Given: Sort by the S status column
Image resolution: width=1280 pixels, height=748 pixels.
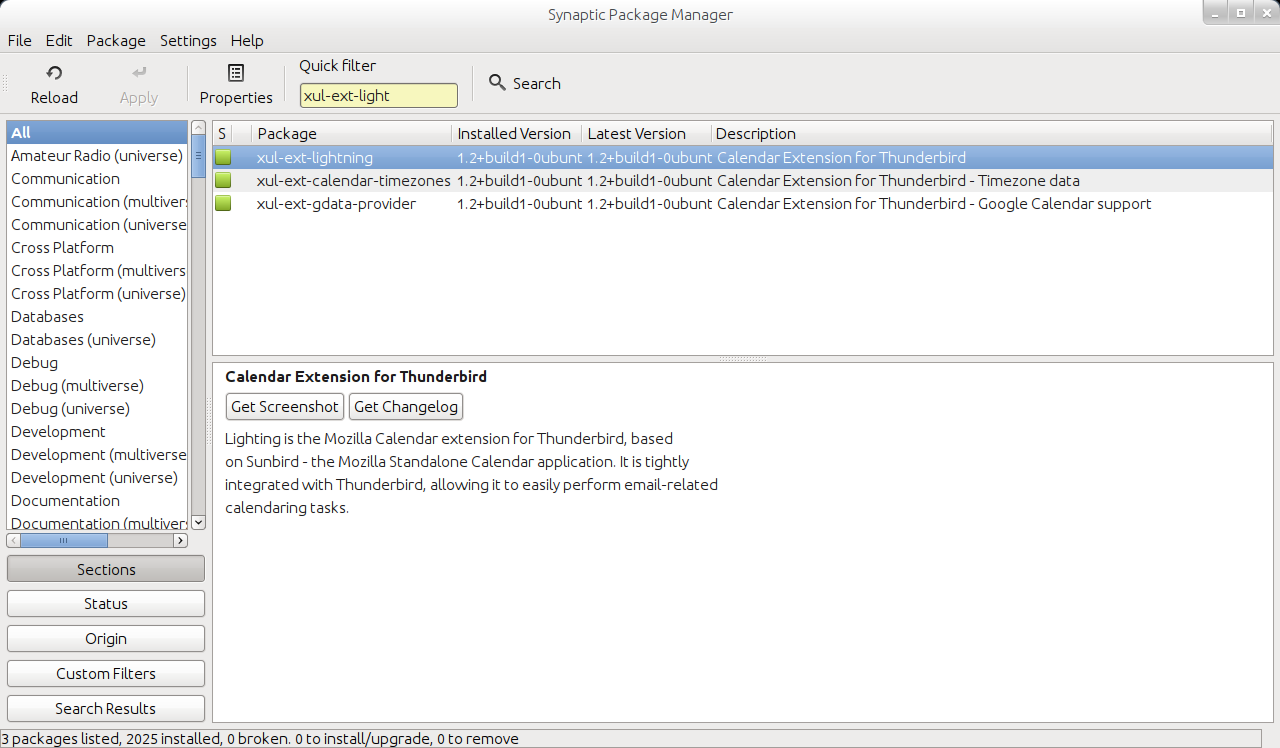Looking at the screenshot, I should (222, 134).
